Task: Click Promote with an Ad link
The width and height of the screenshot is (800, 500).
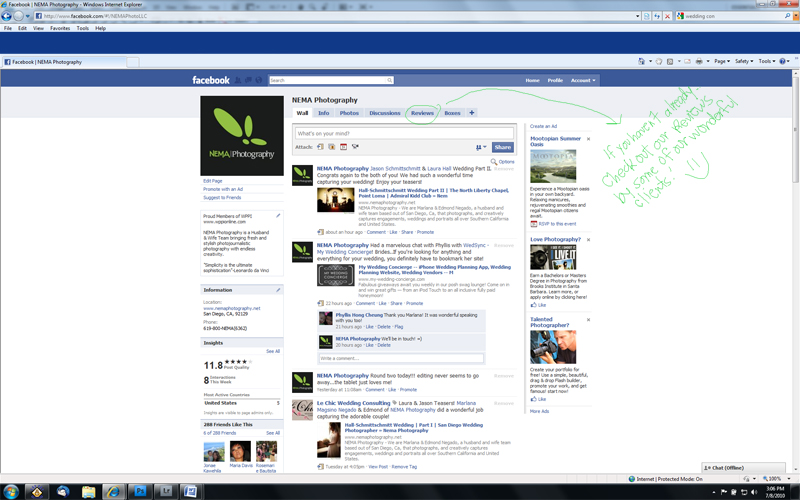Action: click(223, 189)
